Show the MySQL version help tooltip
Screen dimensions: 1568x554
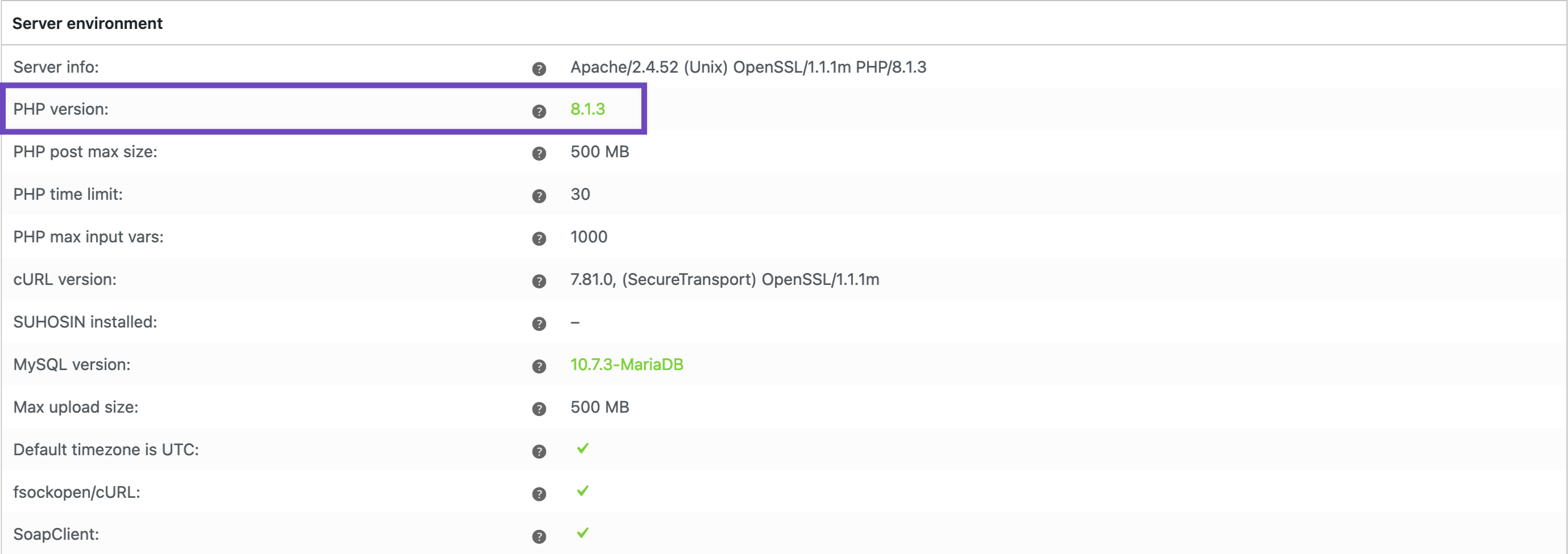click(539, 366)
